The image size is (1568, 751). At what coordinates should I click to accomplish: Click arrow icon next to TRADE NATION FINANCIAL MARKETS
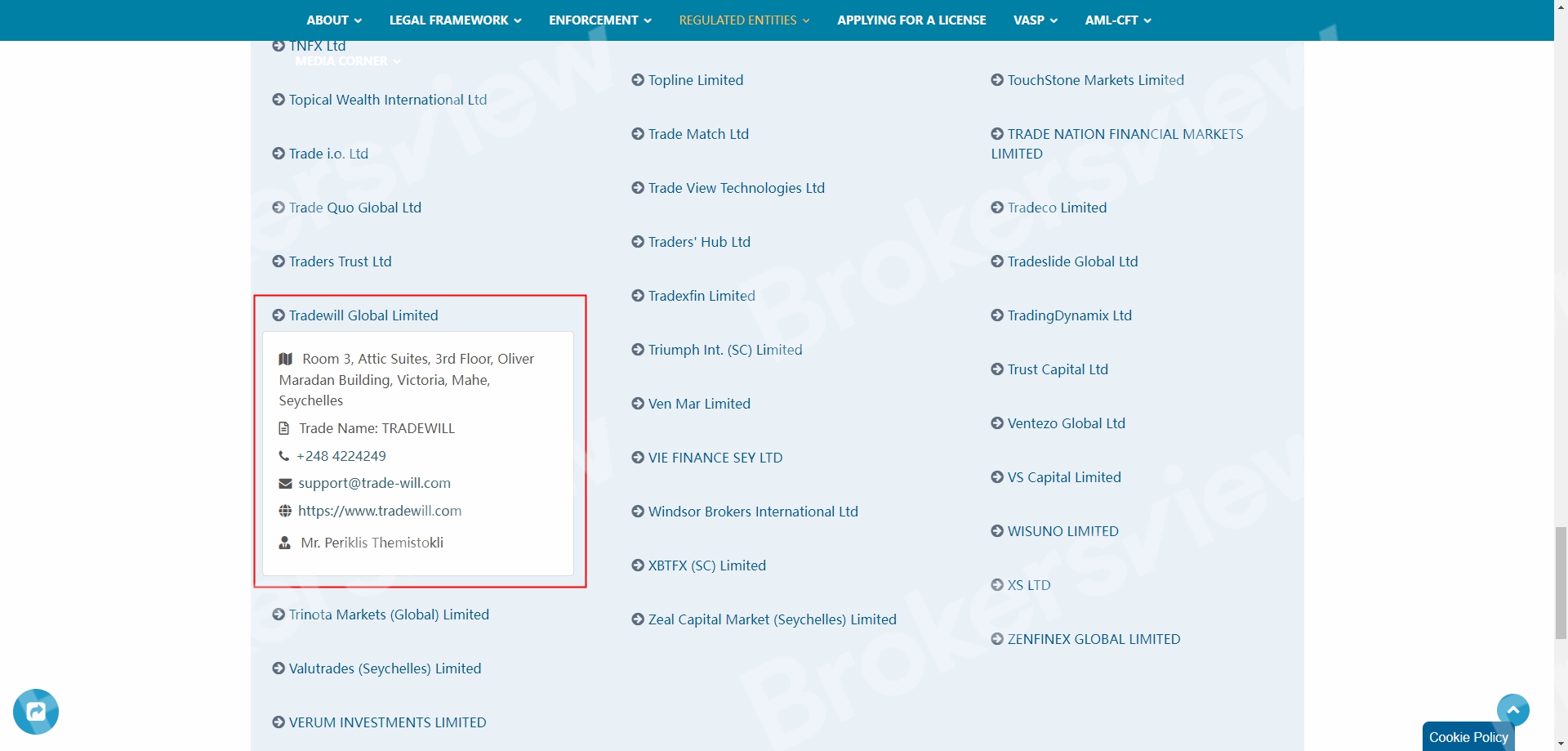pyautogui.click(x=997, y=134)
